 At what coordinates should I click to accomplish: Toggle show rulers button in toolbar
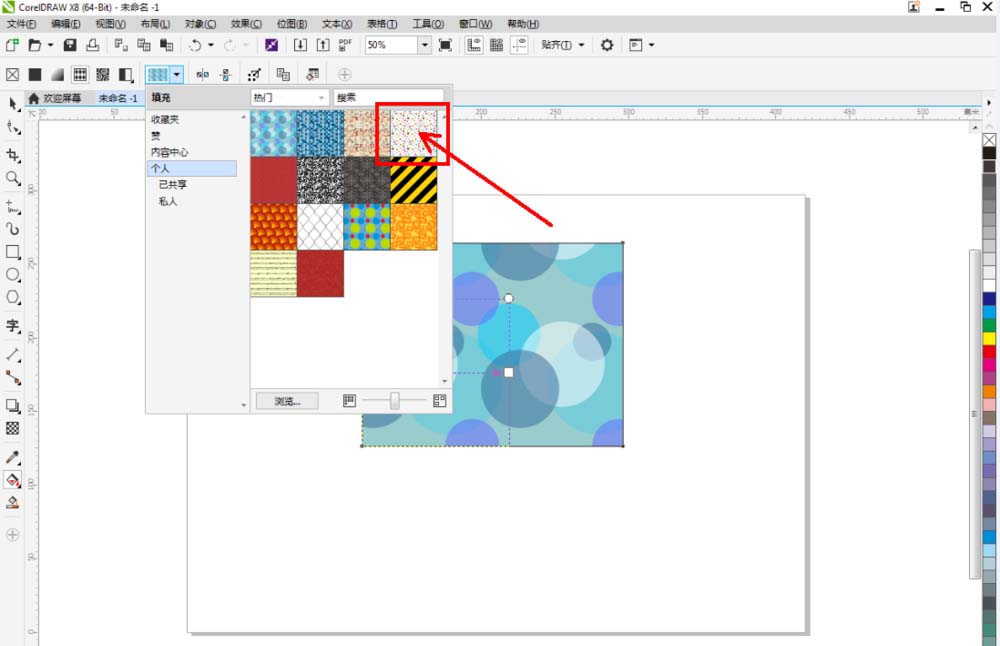[x=473, y=45]
